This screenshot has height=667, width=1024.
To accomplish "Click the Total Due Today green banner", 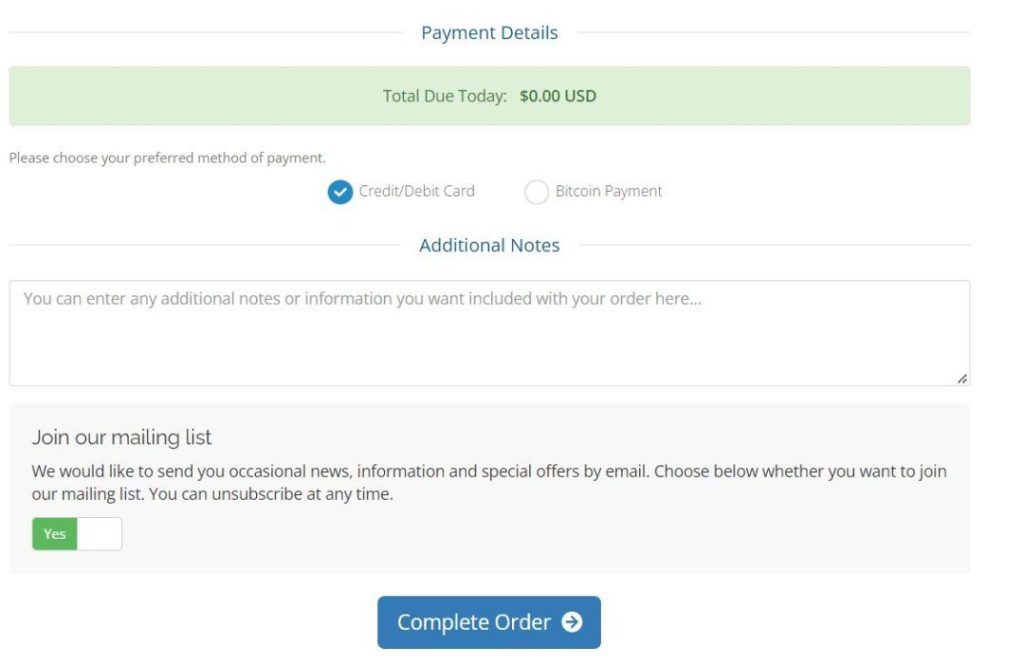I will pyautogui.click(x=750, y=96).
